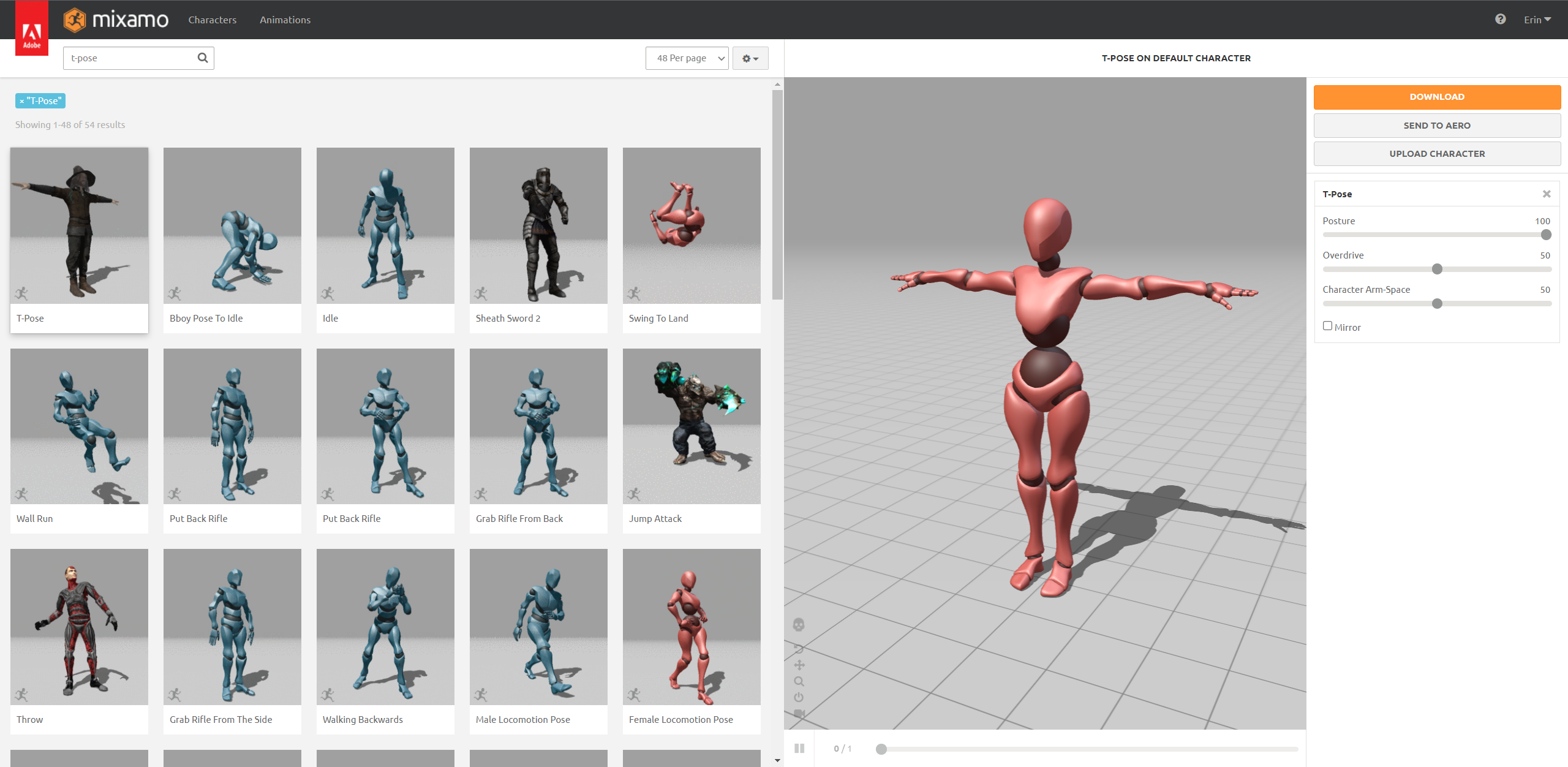Select the Sheath Sword 2 thumbnail
Viewport: 1568px width, 767px height.
538,225
